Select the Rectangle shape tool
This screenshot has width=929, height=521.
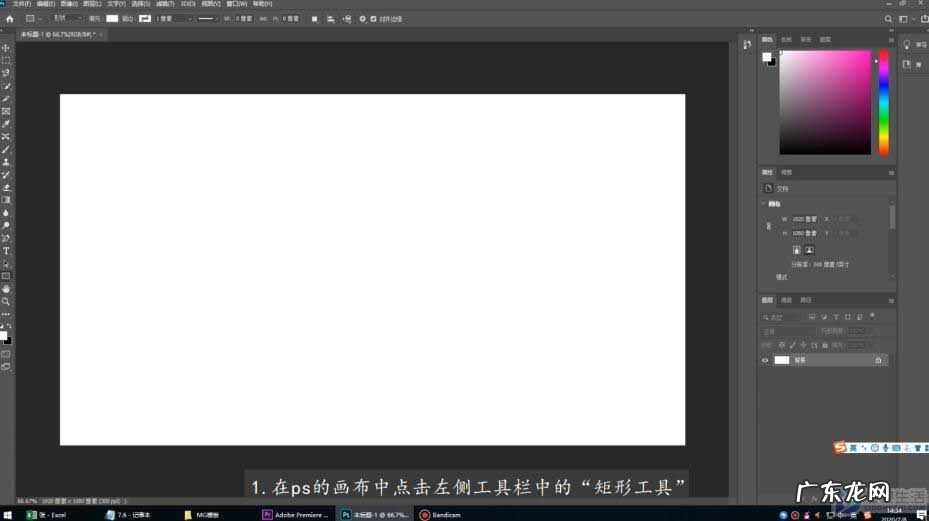tap(6, 275)
